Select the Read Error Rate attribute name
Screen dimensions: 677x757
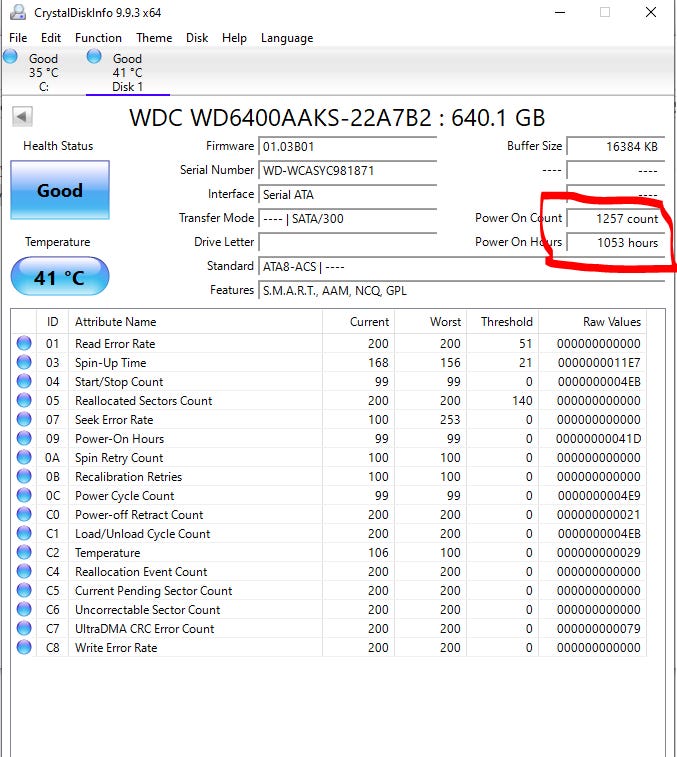tap(115, 344)
